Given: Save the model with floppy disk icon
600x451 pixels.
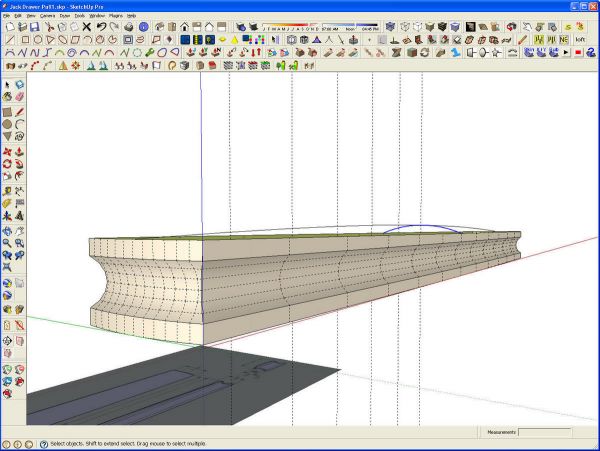Looking at the screenshot, I should click(35, 27).
